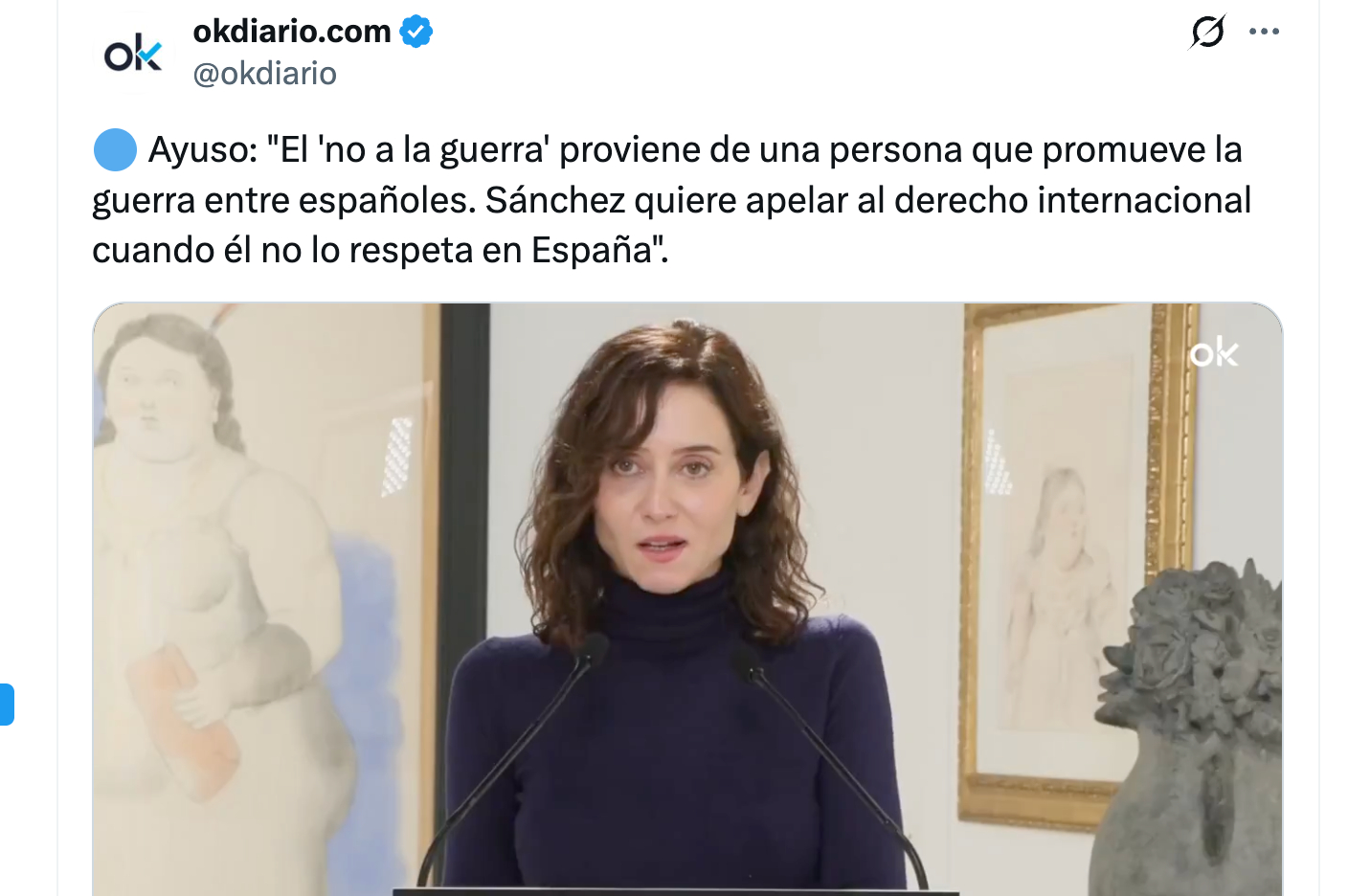Click the okdiario profile avatar logo
The height and width of the screenshot is (896, 1348).
coord(133,54)
